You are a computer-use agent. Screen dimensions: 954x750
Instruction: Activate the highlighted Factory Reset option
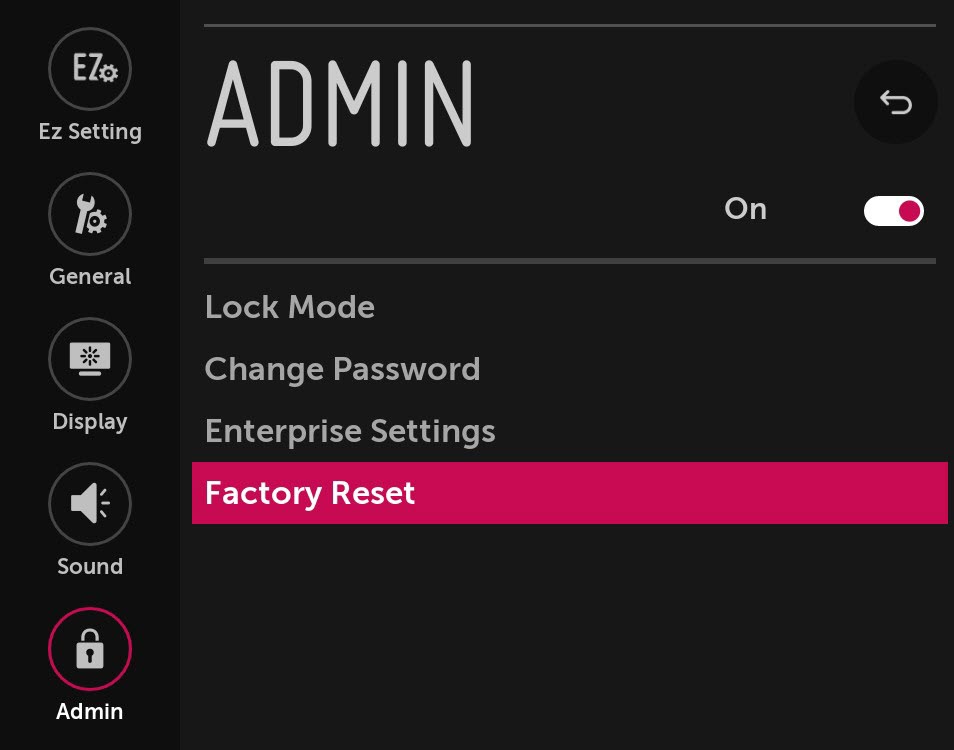click(x=310, y=493)
